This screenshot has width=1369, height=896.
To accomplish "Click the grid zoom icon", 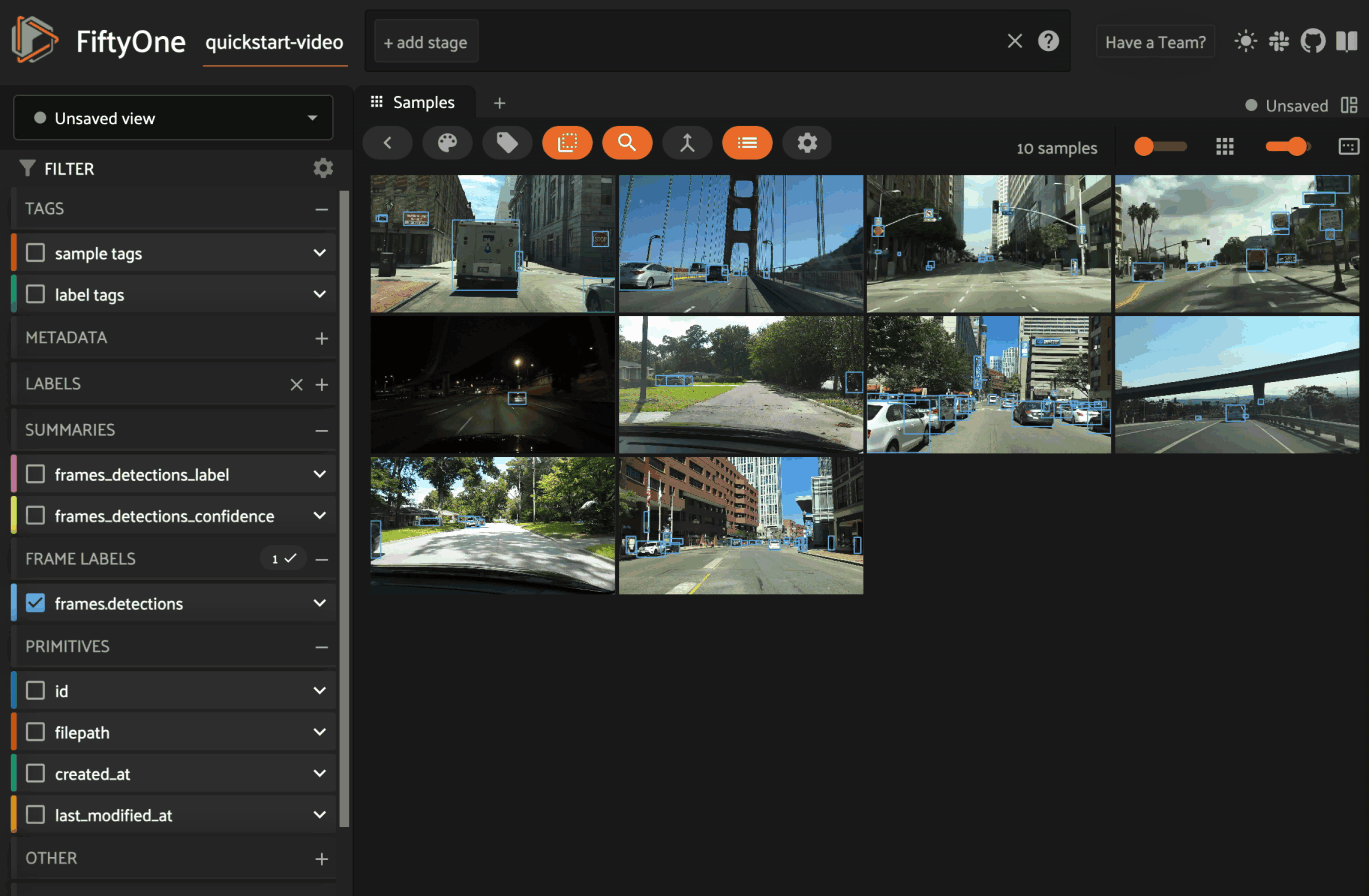I will 1225,147.
